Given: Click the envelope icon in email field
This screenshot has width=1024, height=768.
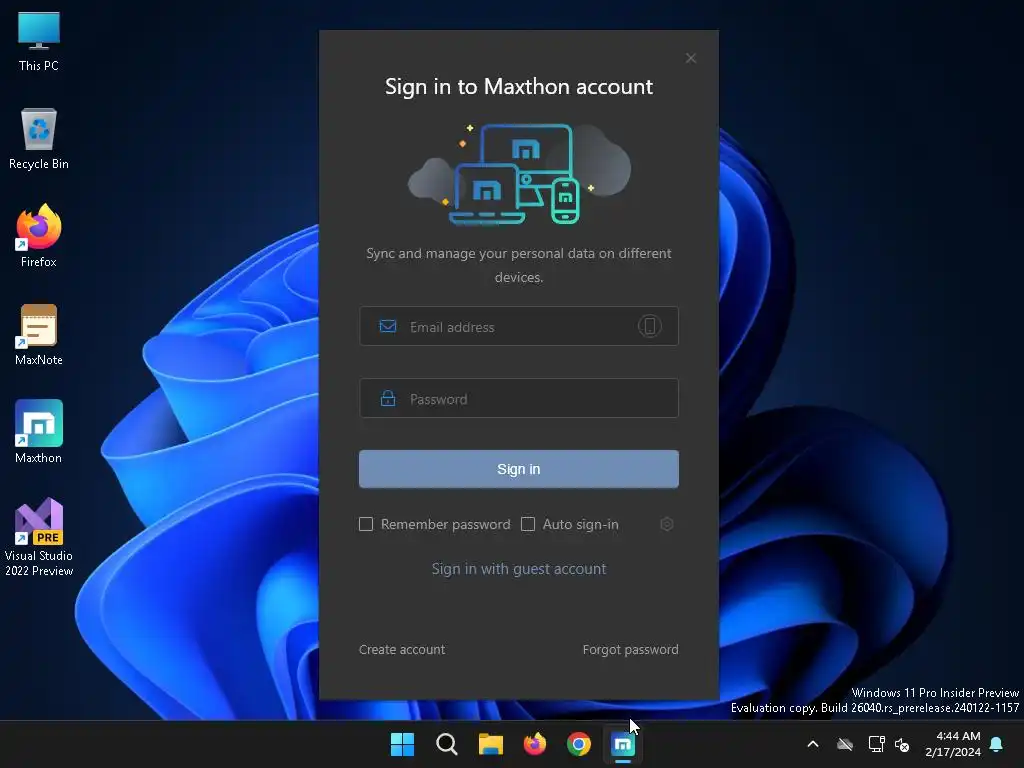Looking at the screenshot, I should point(388,326).
